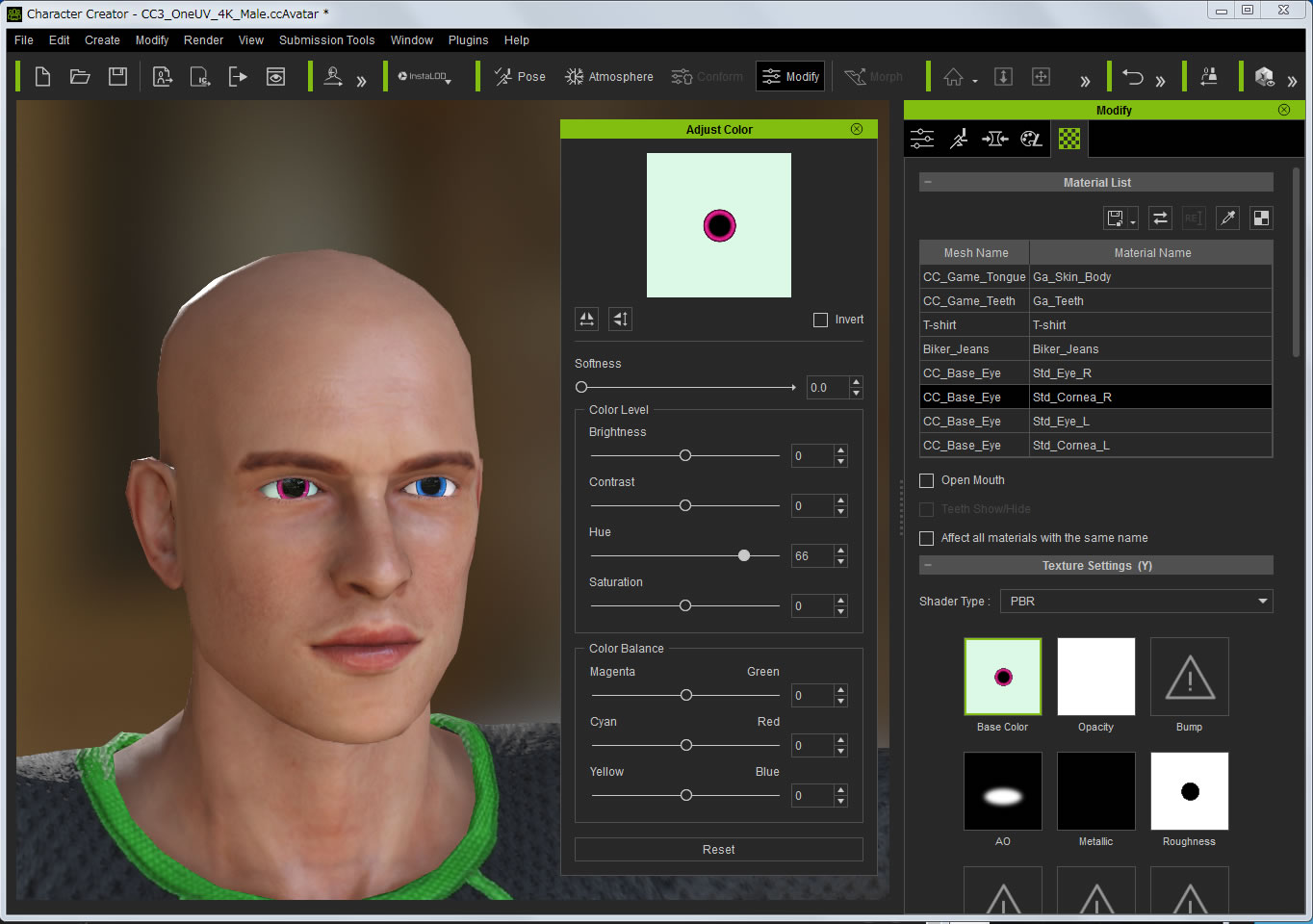
Task: Close the Adjust Color panel
Action: click(x=857, y=129)
